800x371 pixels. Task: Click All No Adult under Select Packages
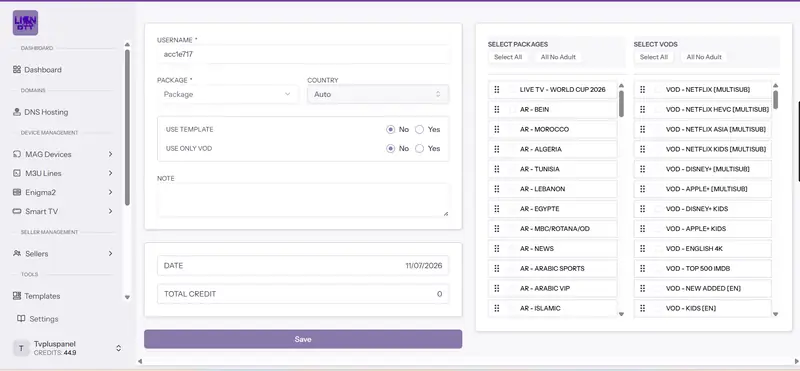click(558, 57)
